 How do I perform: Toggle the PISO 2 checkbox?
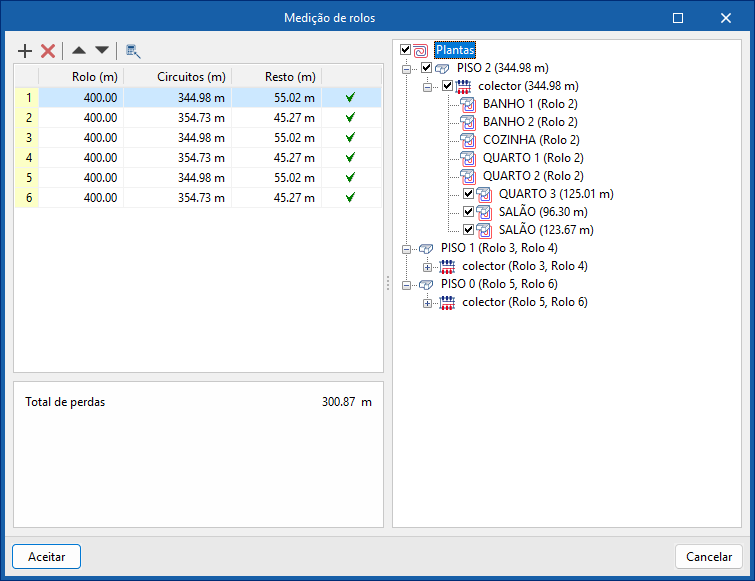tap(427, 68)
